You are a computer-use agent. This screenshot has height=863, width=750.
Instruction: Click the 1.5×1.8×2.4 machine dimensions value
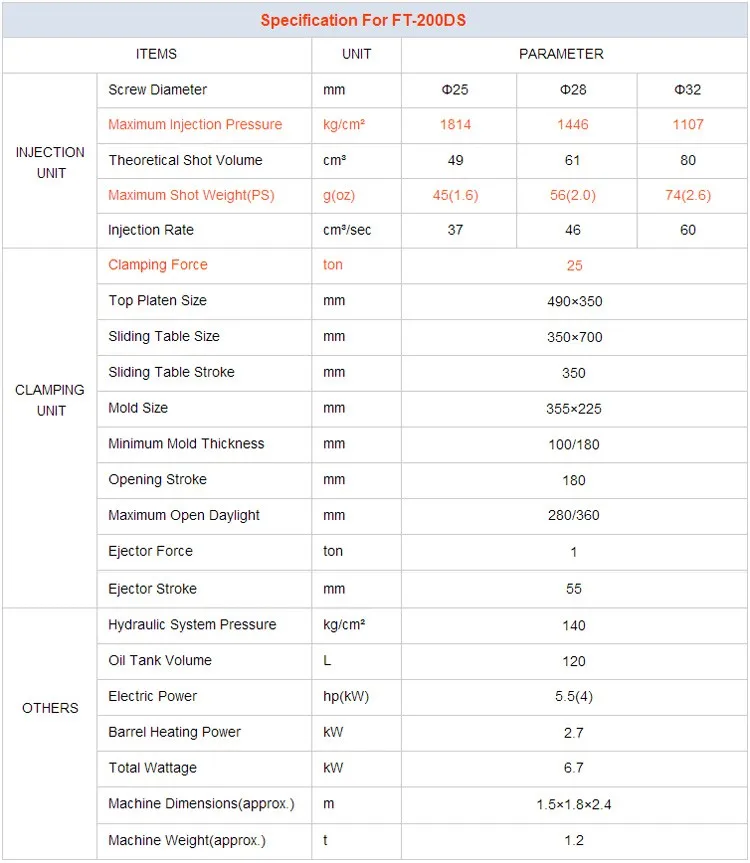pos(574,805)
